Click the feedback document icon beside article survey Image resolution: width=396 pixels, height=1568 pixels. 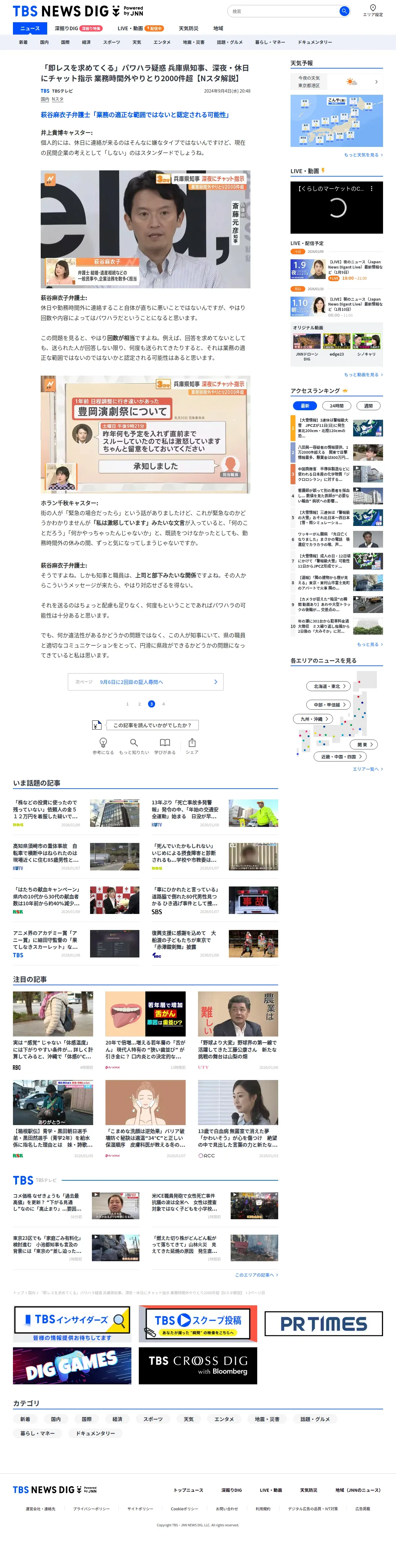(x=96, y=725)
